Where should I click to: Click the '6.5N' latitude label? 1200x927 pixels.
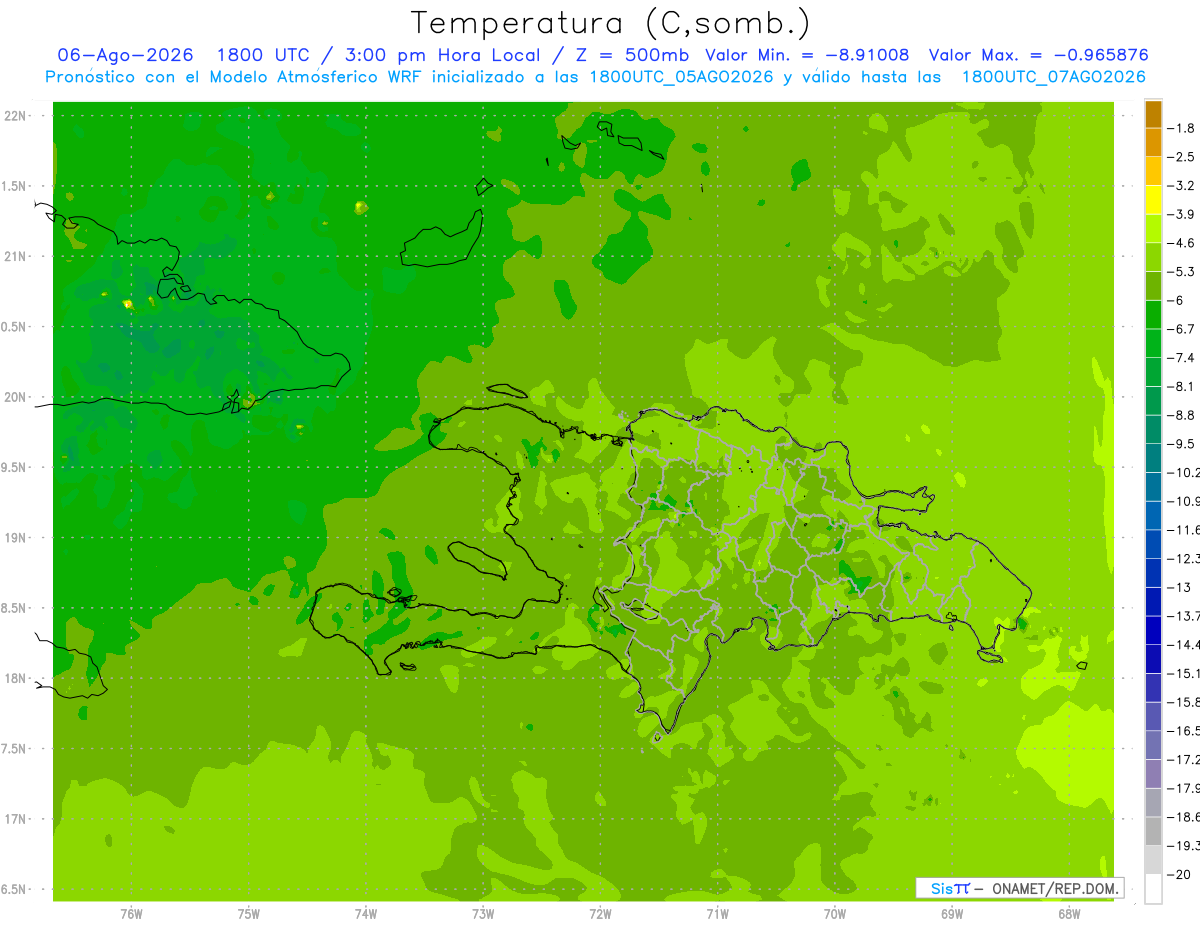(14, 889)
